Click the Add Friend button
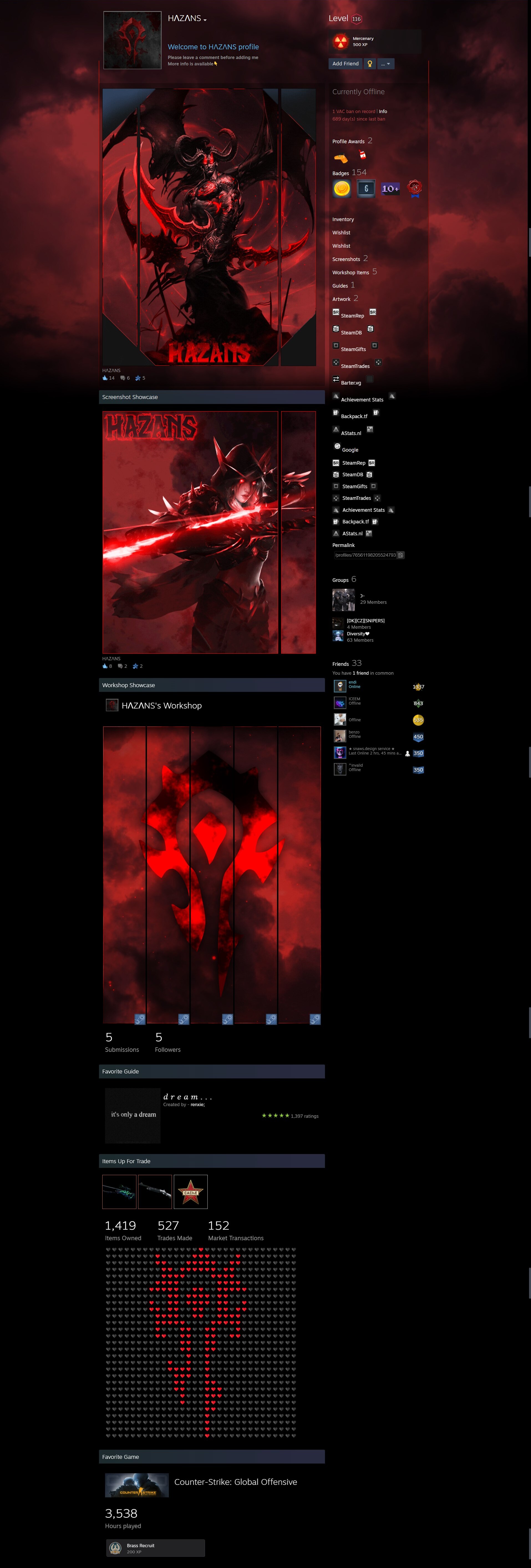This screenshot has width=531, height=1568. 345,64
